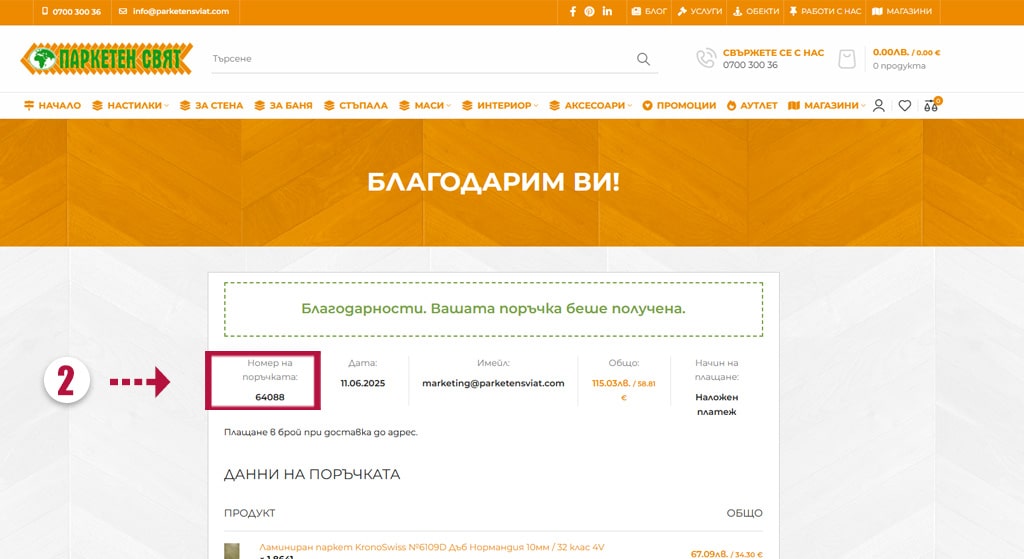Click the product thumbnail in order details
The width and height of the screenshot is (1024, 559).
[x=232, y=551]
